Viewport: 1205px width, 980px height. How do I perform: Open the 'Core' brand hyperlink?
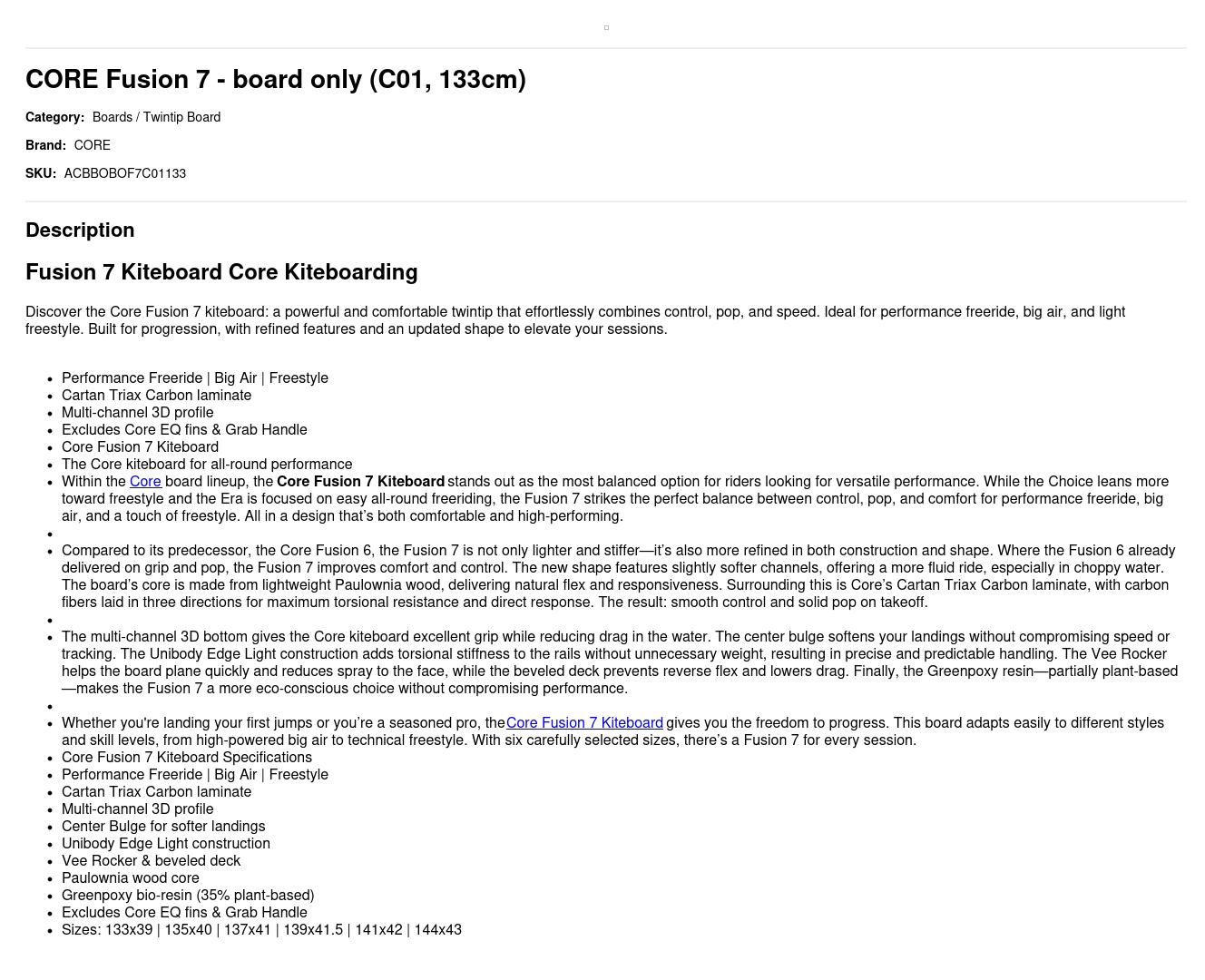click(x=145, y=482)
